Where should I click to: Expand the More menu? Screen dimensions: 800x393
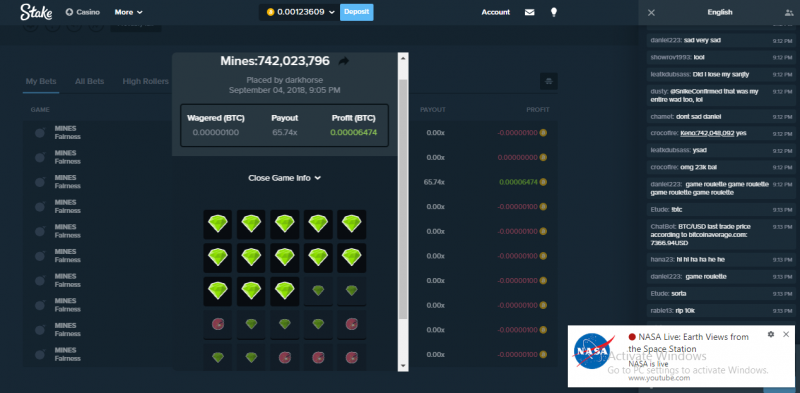point(129,12)
